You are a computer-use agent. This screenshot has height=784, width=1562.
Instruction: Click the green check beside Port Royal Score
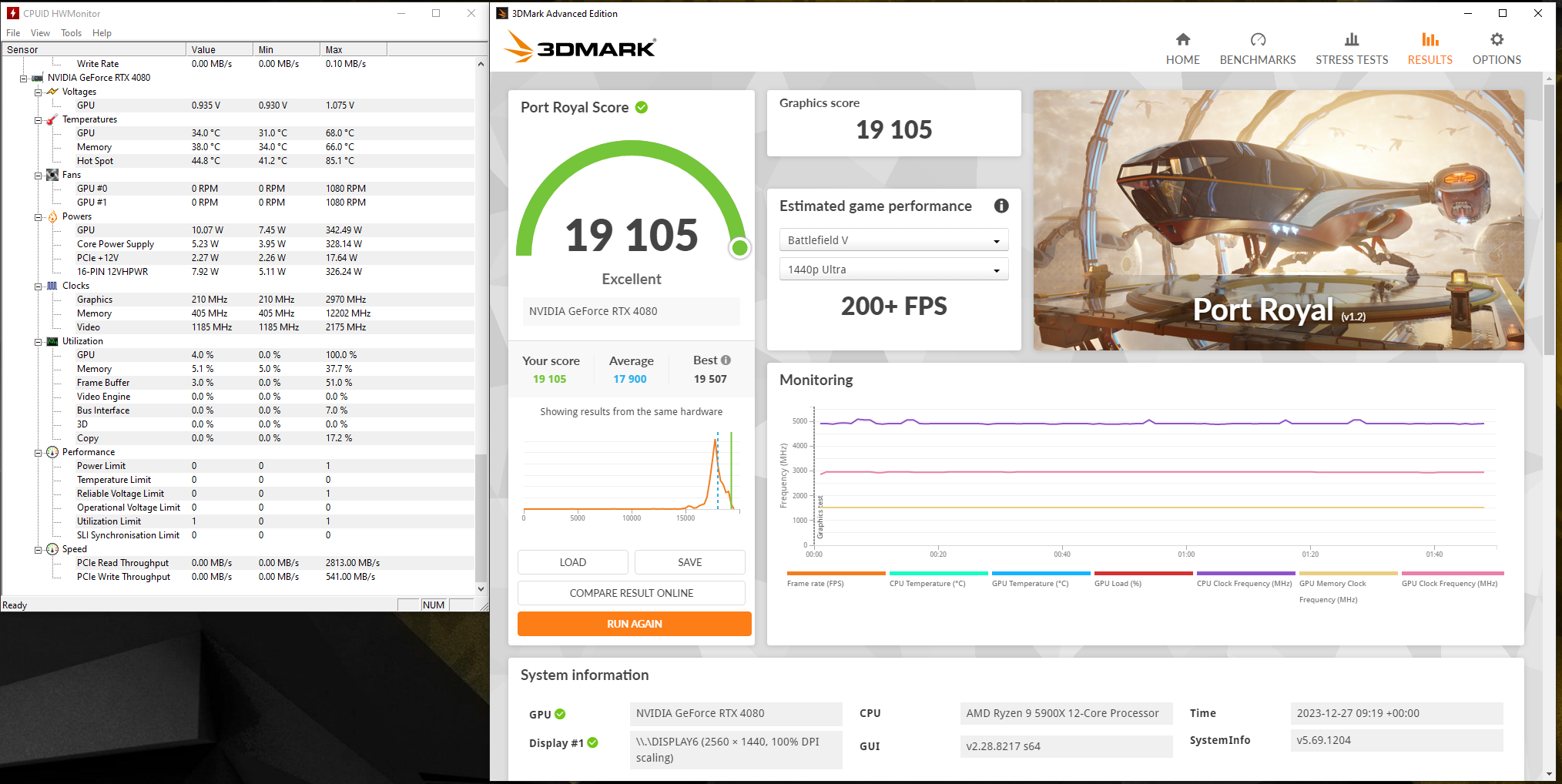pos(642,107)
